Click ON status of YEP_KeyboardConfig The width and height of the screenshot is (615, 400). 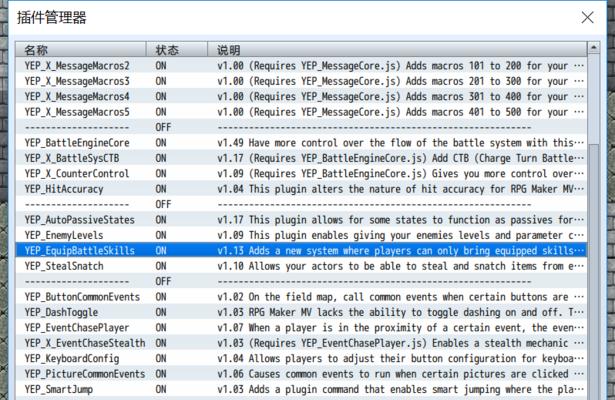point(161,358)
